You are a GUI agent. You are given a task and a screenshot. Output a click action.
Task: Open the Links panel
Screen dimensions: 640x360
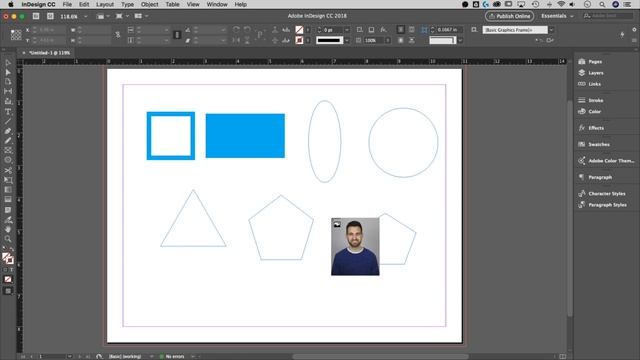point(589,84)
